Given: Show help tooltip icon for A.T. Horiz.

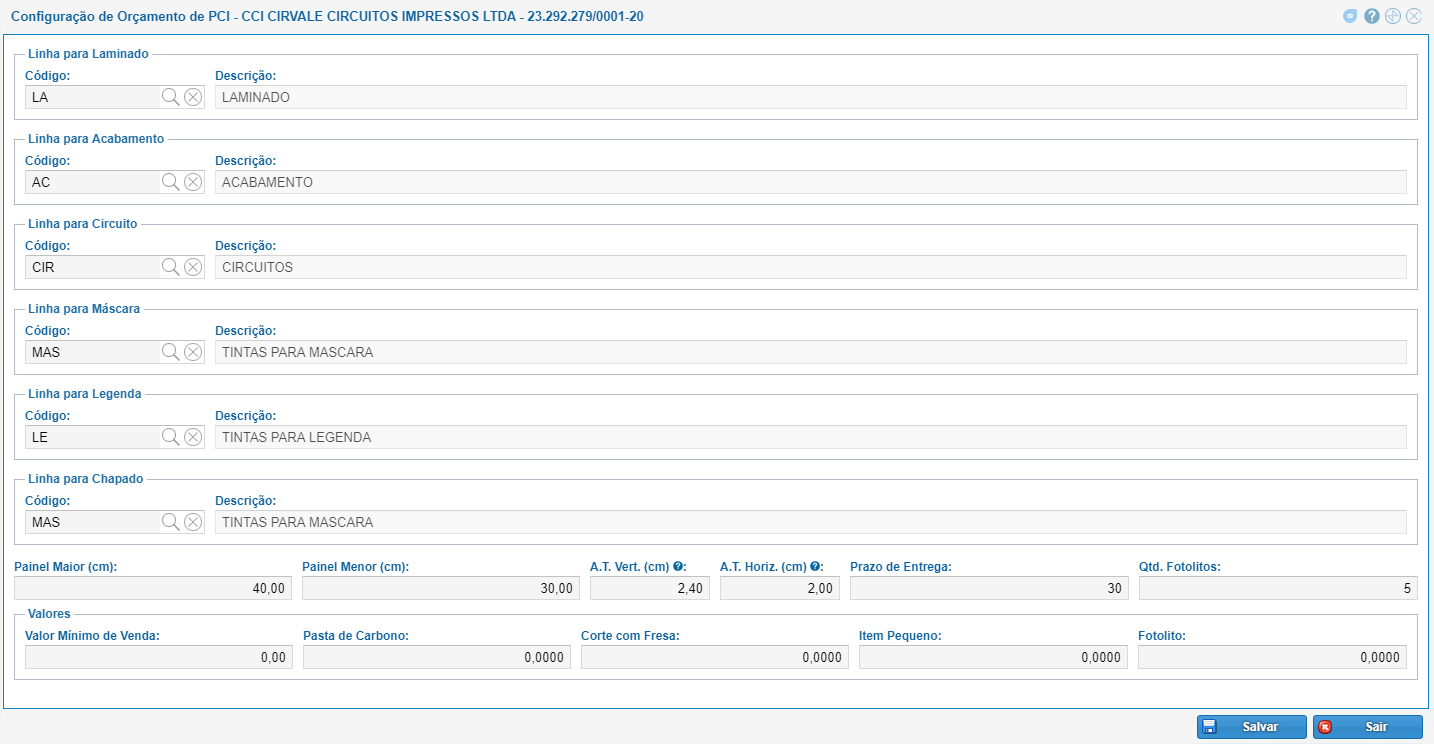Looking at the screenshot, I should pyautogui.click(x=815, y=566).
